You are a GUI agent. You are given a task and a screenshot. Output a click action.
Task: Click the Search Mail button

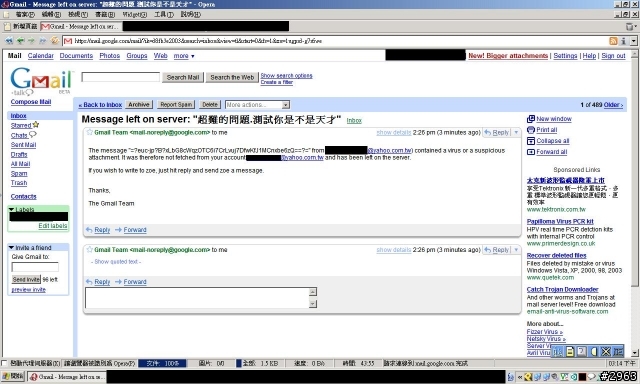coord(182,77)
